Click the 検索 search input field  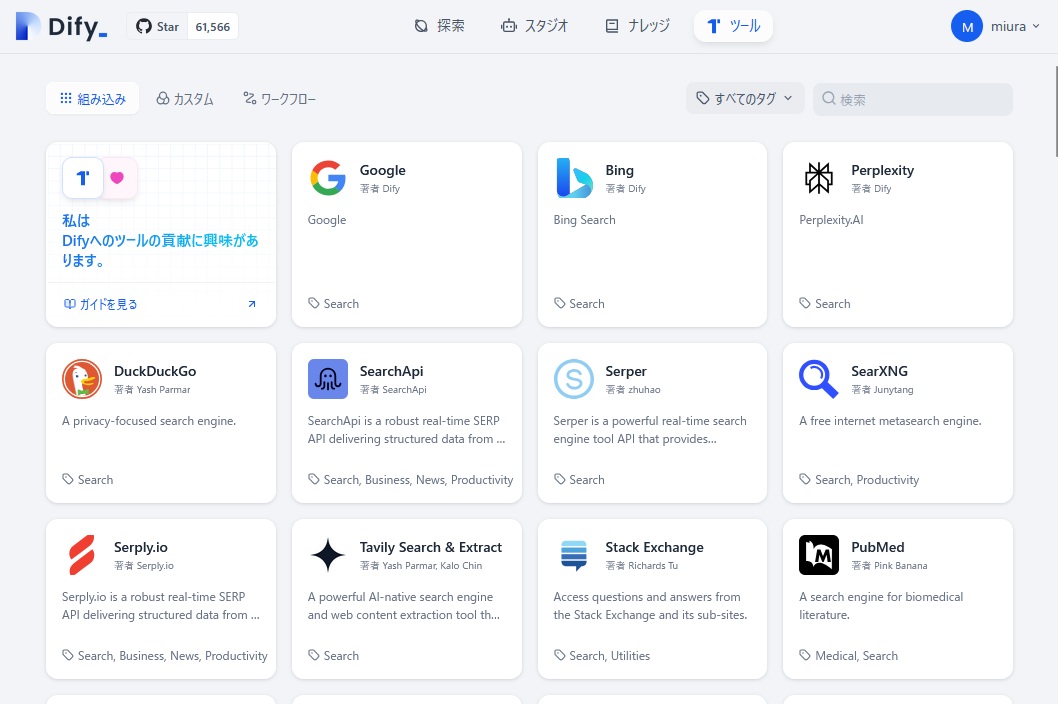pos(920,99)
